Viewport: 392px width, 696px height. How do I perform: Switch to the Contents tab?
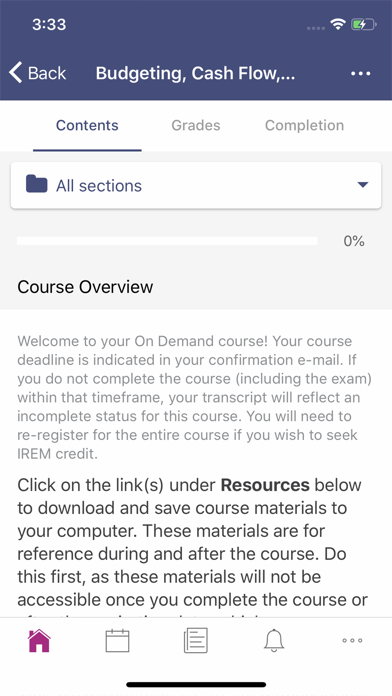(87, 126)
